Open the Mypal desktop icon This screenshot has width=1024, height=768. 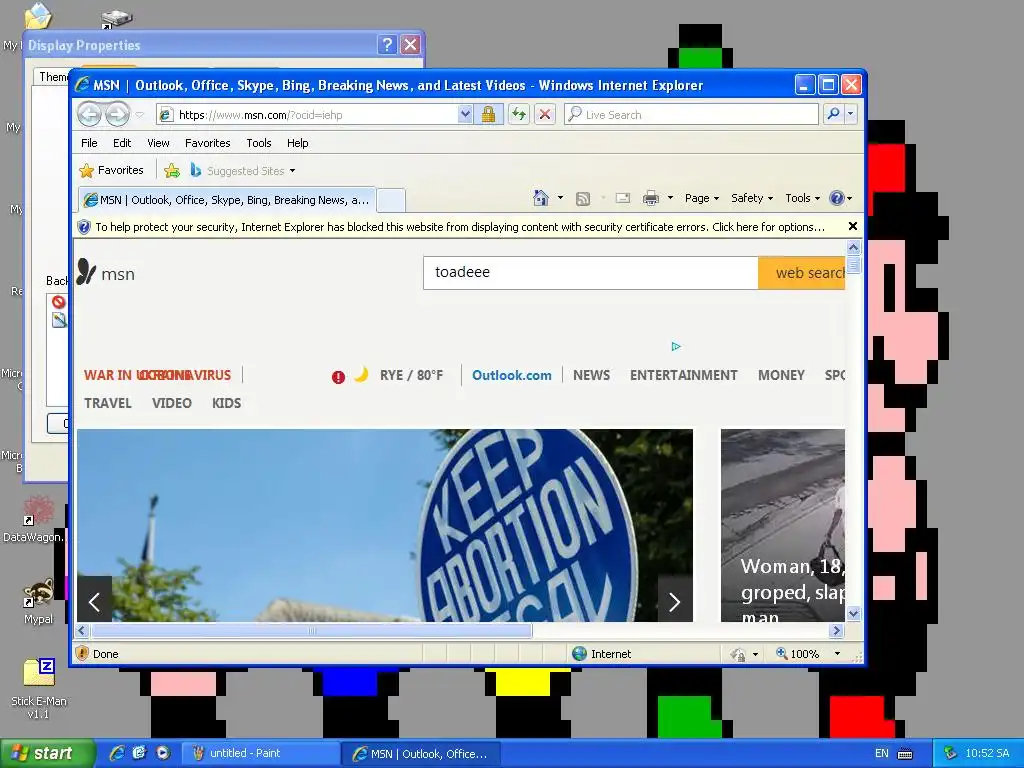coord(38,601)
